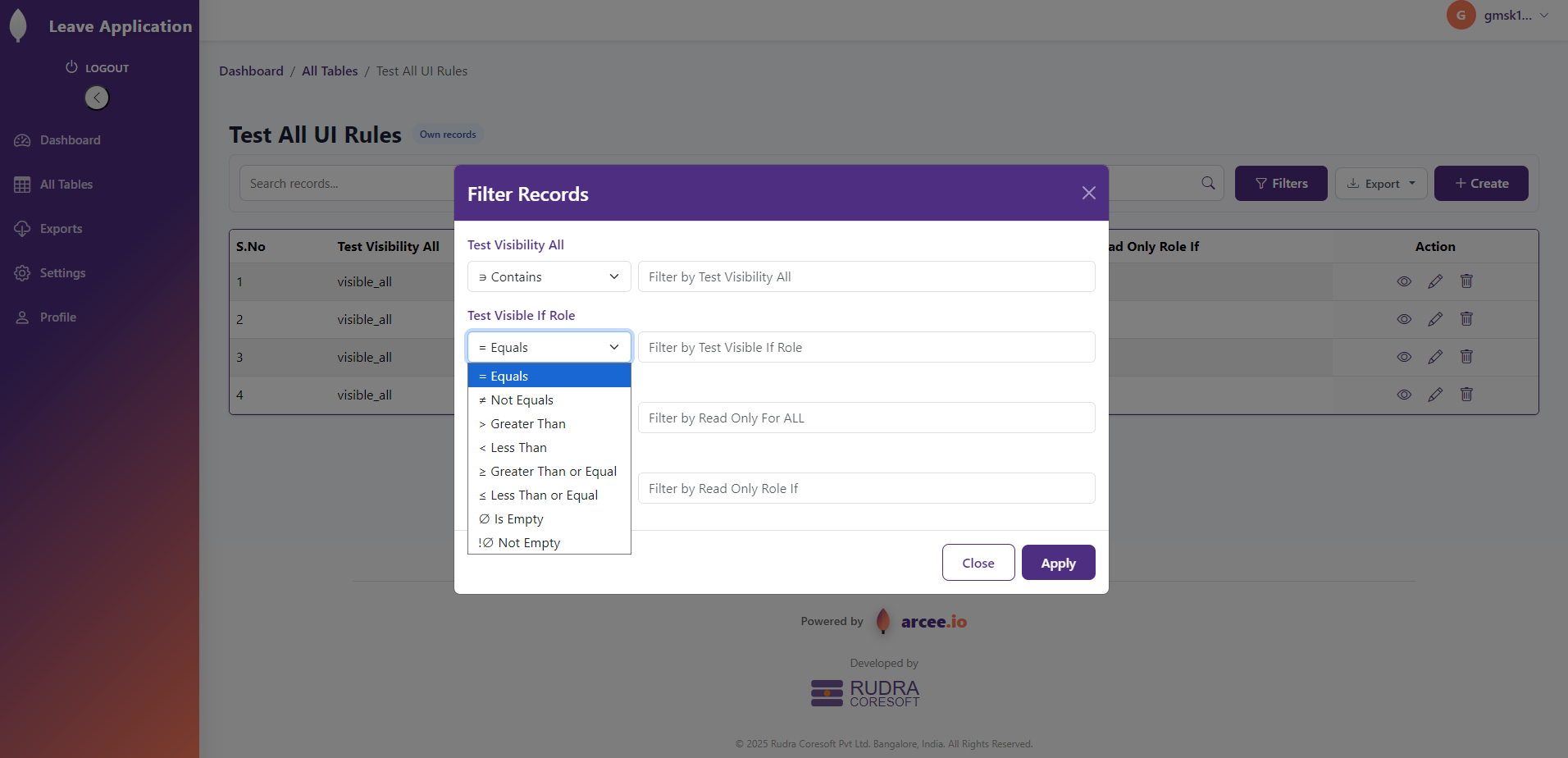Image resolution: width=1568 pixels, height=758 pixels.
Task: Click the Close button in dialog footer
Action: click(978, 563)
